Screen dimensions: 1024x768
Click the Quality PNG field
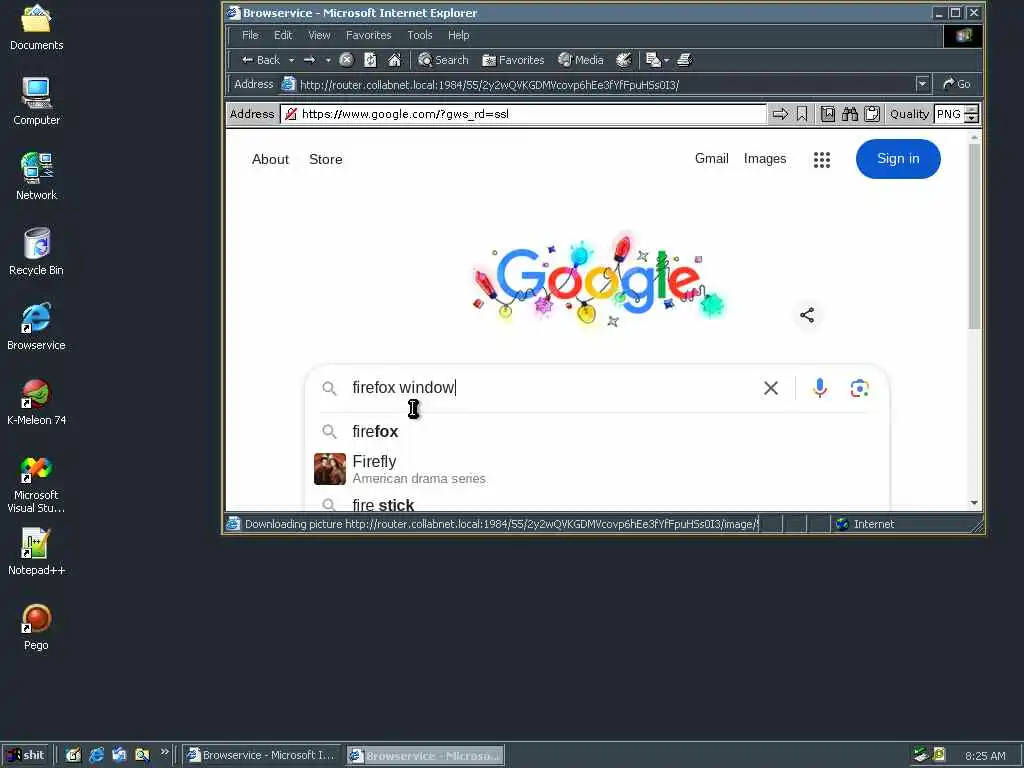point(949,114)
